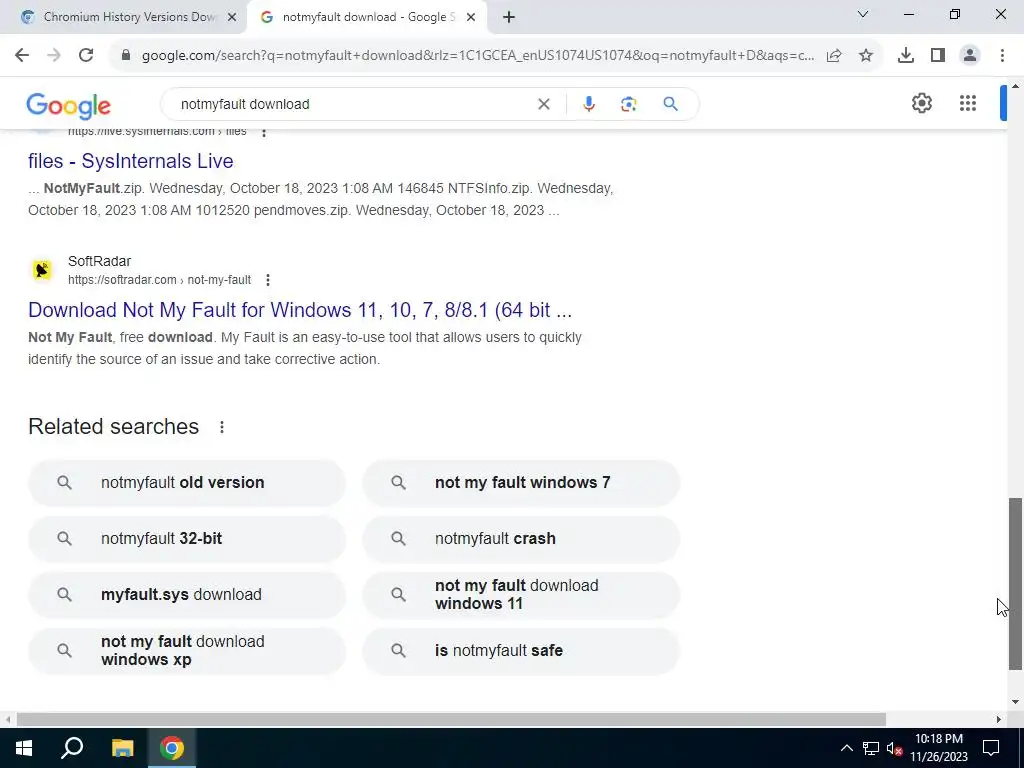The image size is (1024, 768).
Task: Search by image with Google Lens
Action: click(x=628, y=104)
